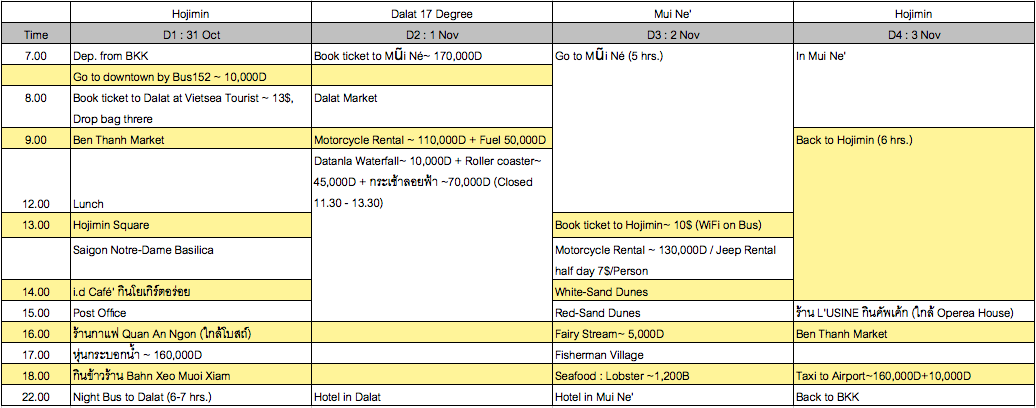Click the 'Seafood : Lobster ~1,200B' cell
The width and height of the screenshot is (1036, 408).
tap(673, 375)
